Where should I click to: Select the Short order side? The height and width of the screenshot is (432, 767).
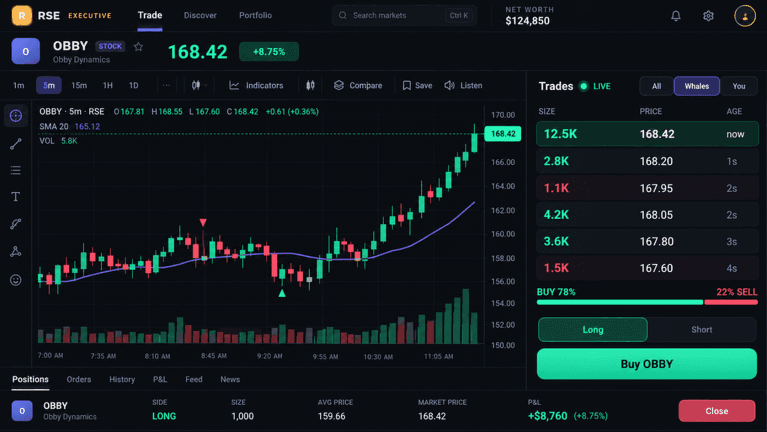[701, 329]
